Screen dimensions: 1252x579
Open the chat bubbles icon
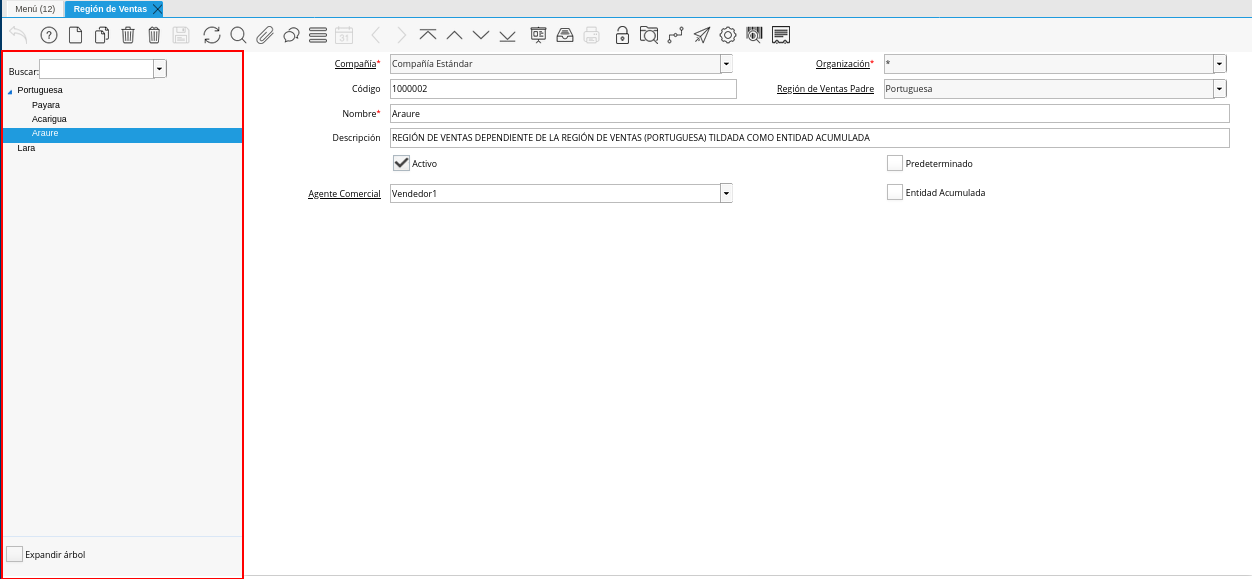[x=291, y=35]
